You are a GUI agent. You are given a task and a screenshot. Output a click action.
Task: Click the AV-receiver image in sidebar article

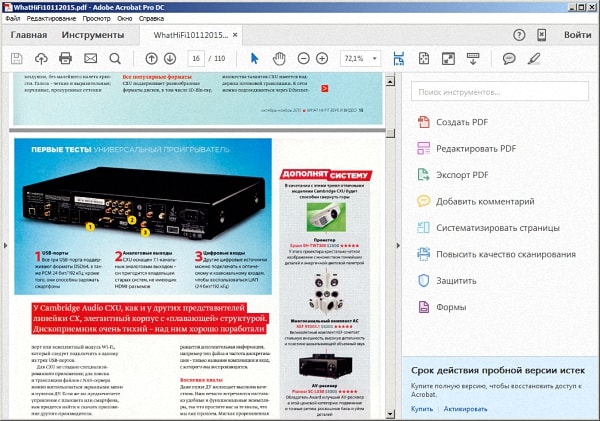(325, 367)
